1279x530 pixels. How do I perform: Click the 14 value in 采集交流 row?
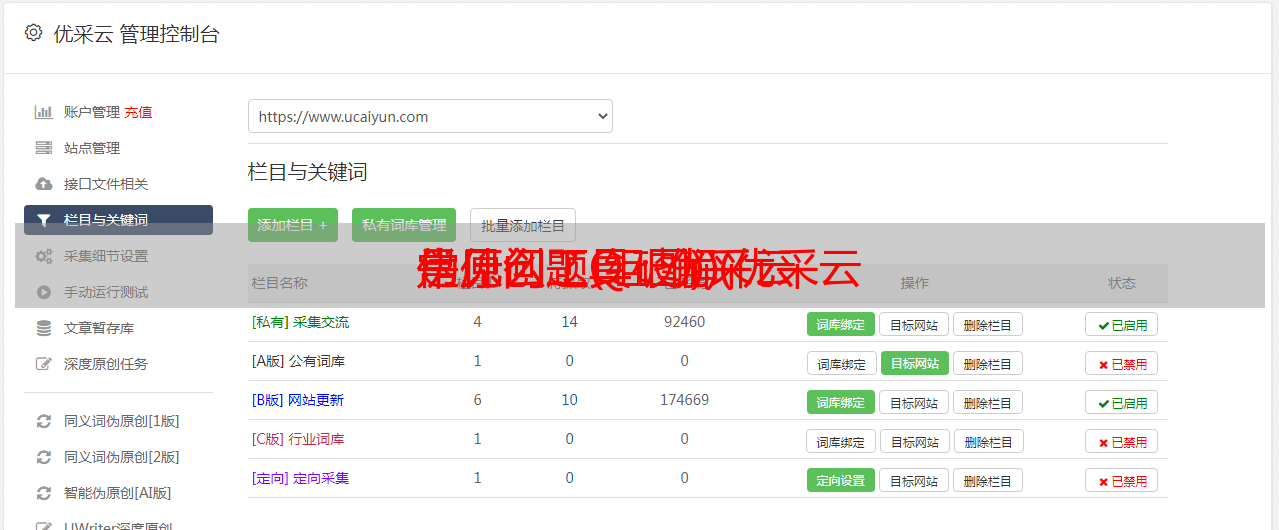pos(570,322)
